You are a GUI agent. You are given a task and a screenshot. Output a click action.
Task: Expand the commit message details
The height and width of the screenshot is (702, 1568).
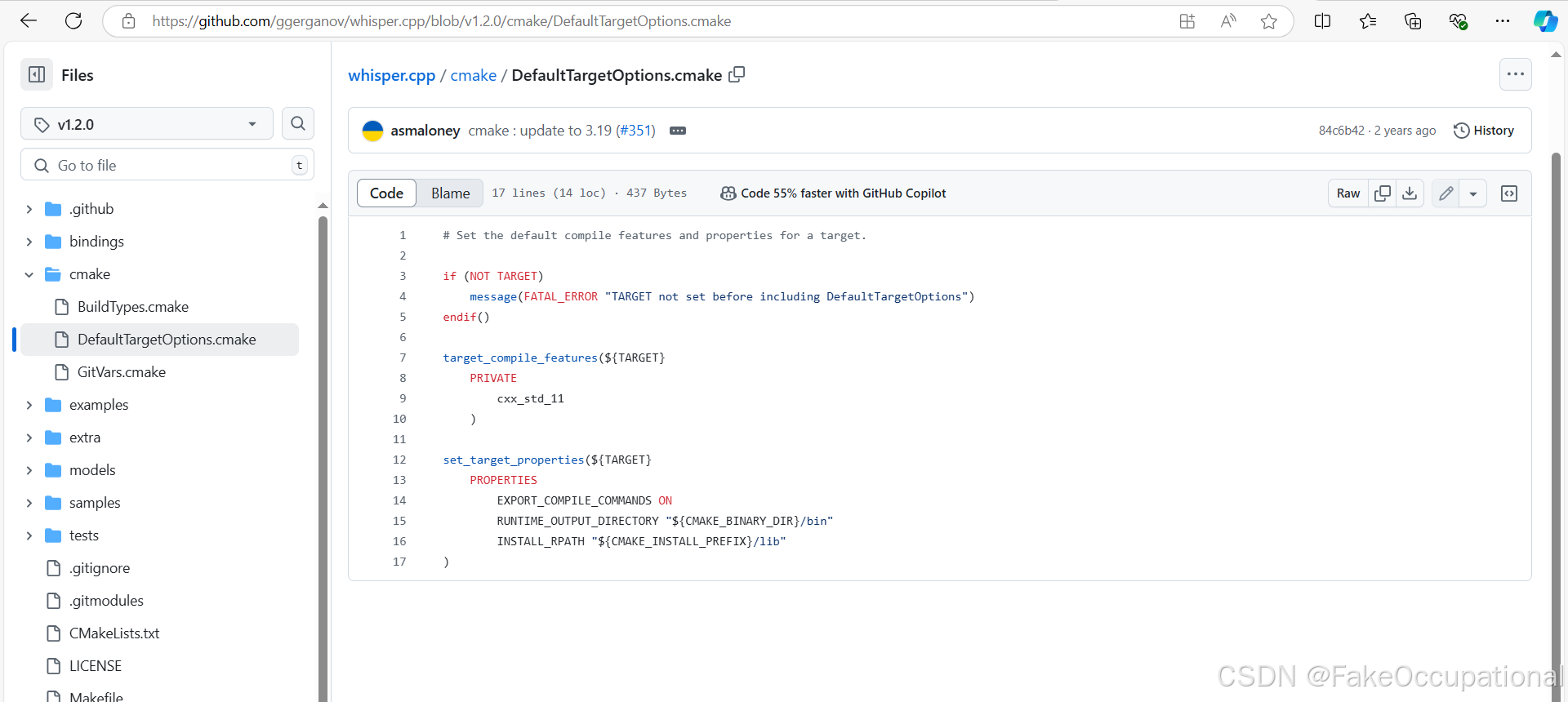(678, 131)
